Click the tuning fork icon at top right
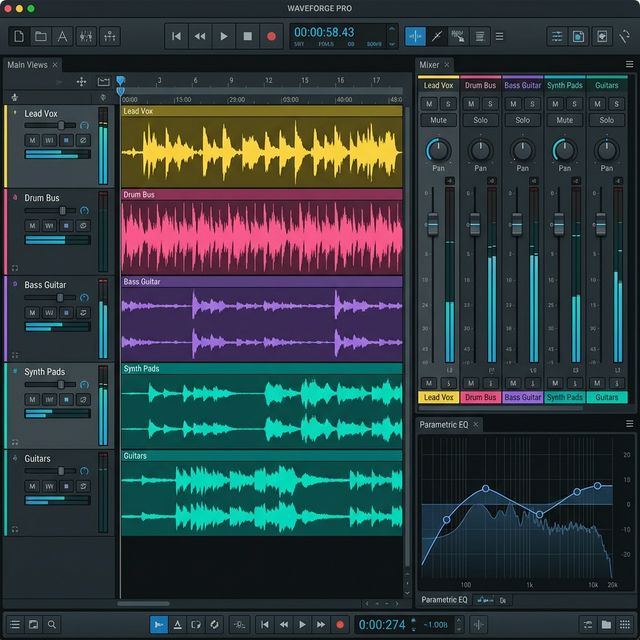The width and height of the screenshot is (640, 640). click(624, 36)
